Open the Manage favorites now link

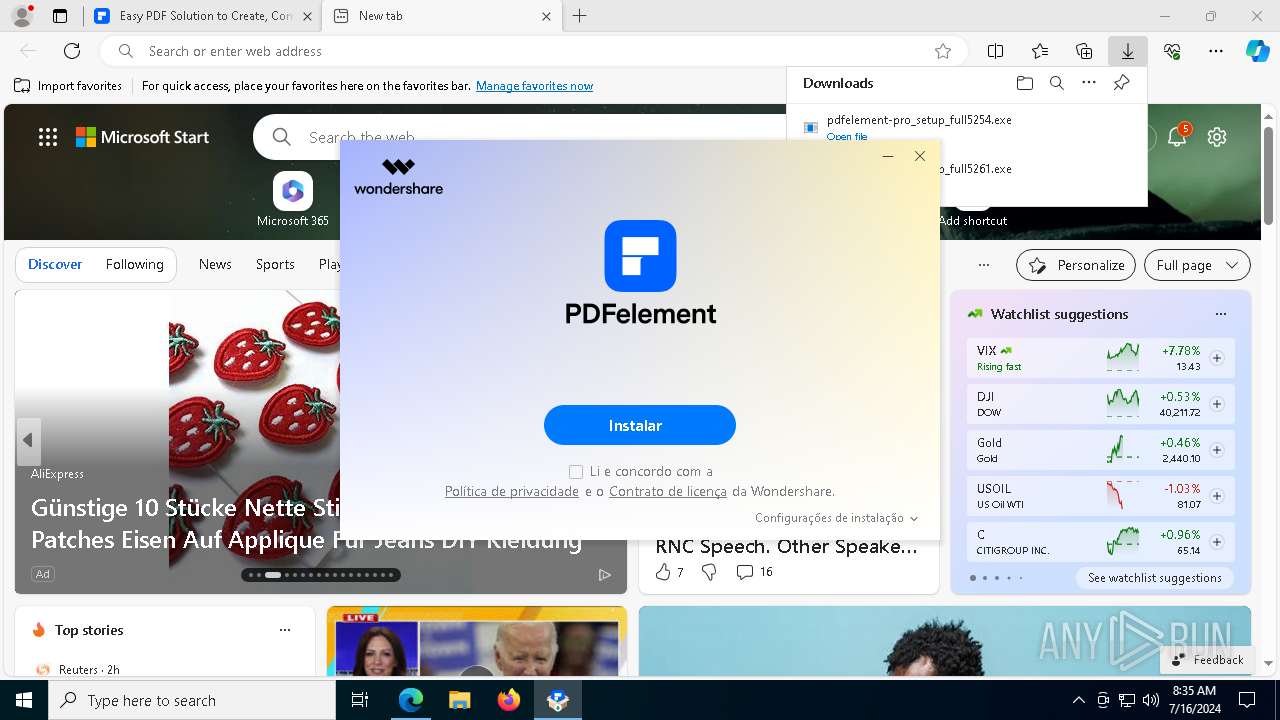tap(534, 86)
